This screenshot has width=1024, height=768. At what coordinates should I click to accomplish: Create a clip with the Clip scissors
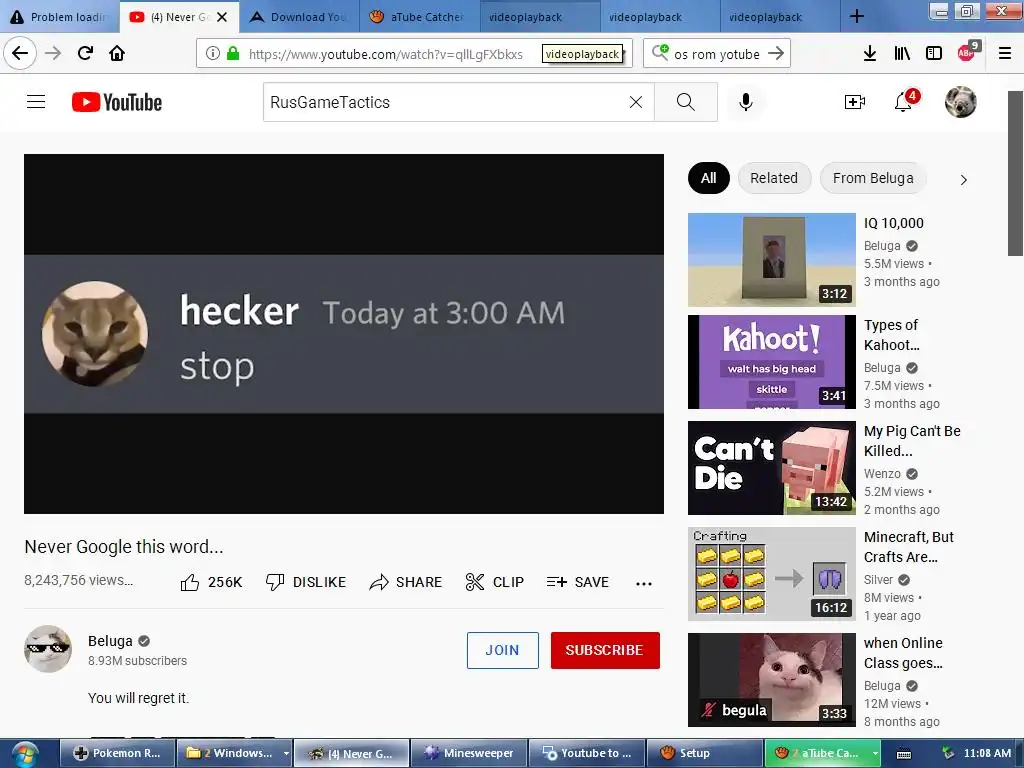point(494,582)
